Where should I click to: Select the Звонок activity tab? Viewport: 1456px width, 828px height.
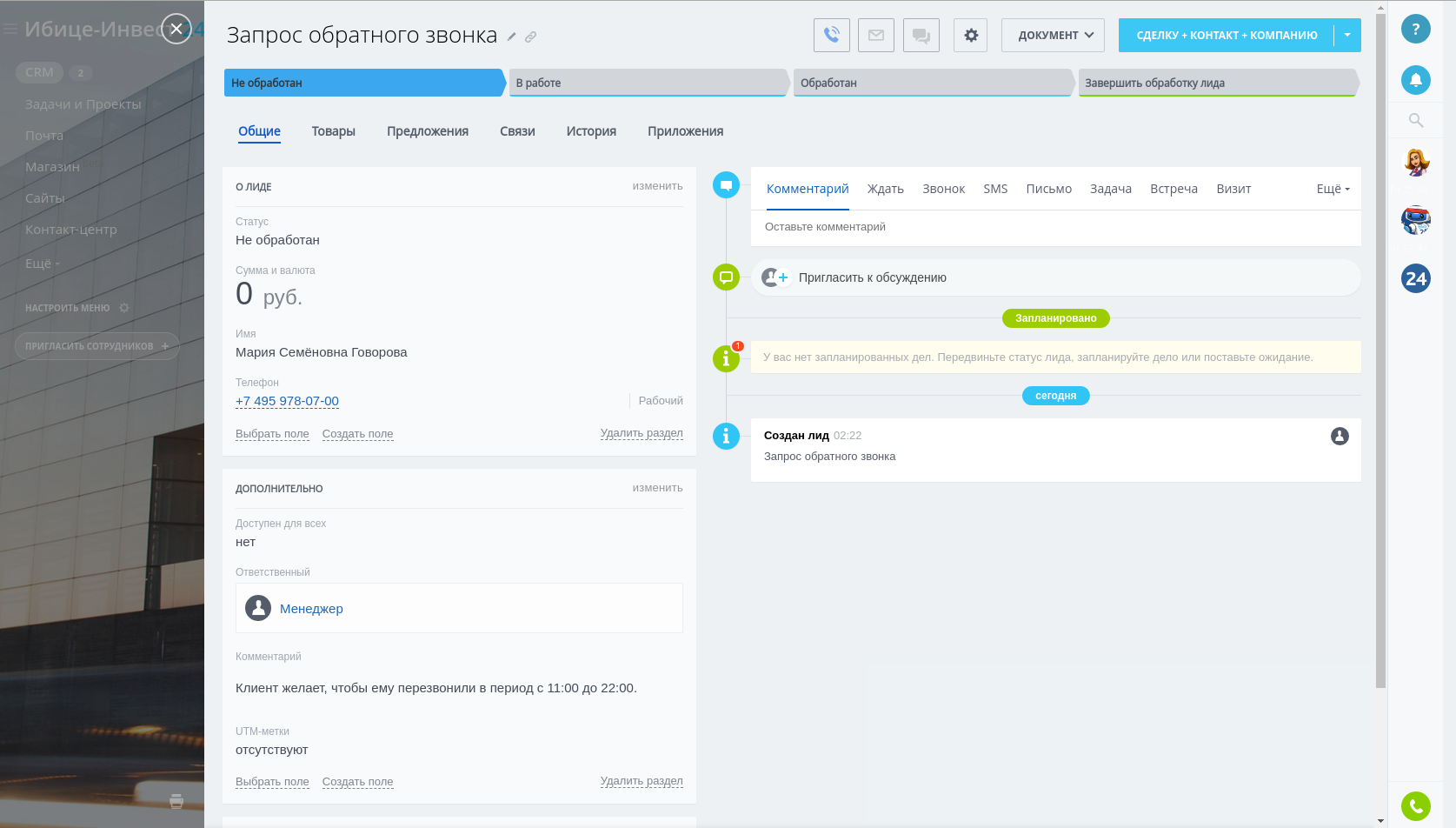(x=943, y=189)
